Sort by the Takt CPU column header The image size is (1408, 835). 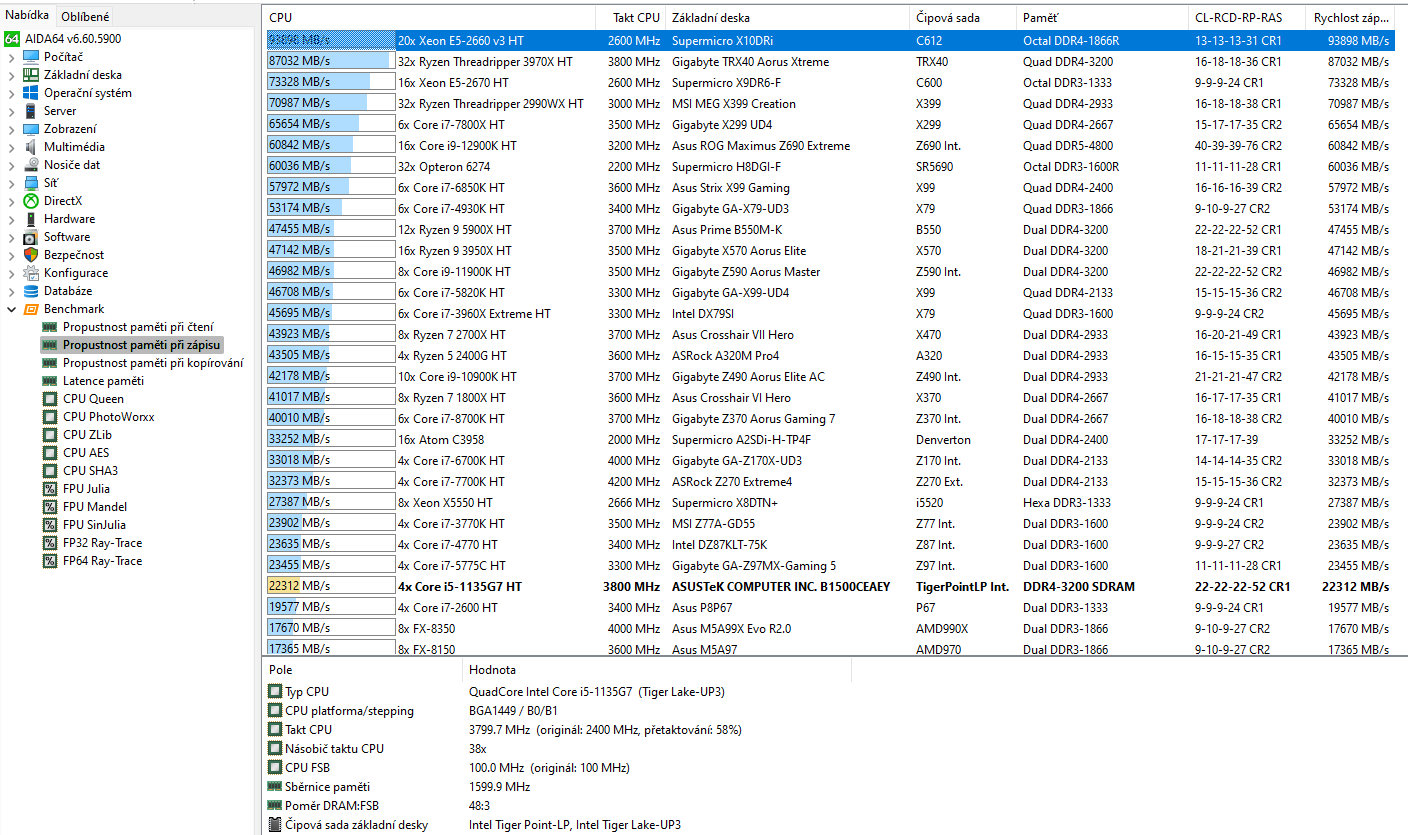(x=632, y=18)
